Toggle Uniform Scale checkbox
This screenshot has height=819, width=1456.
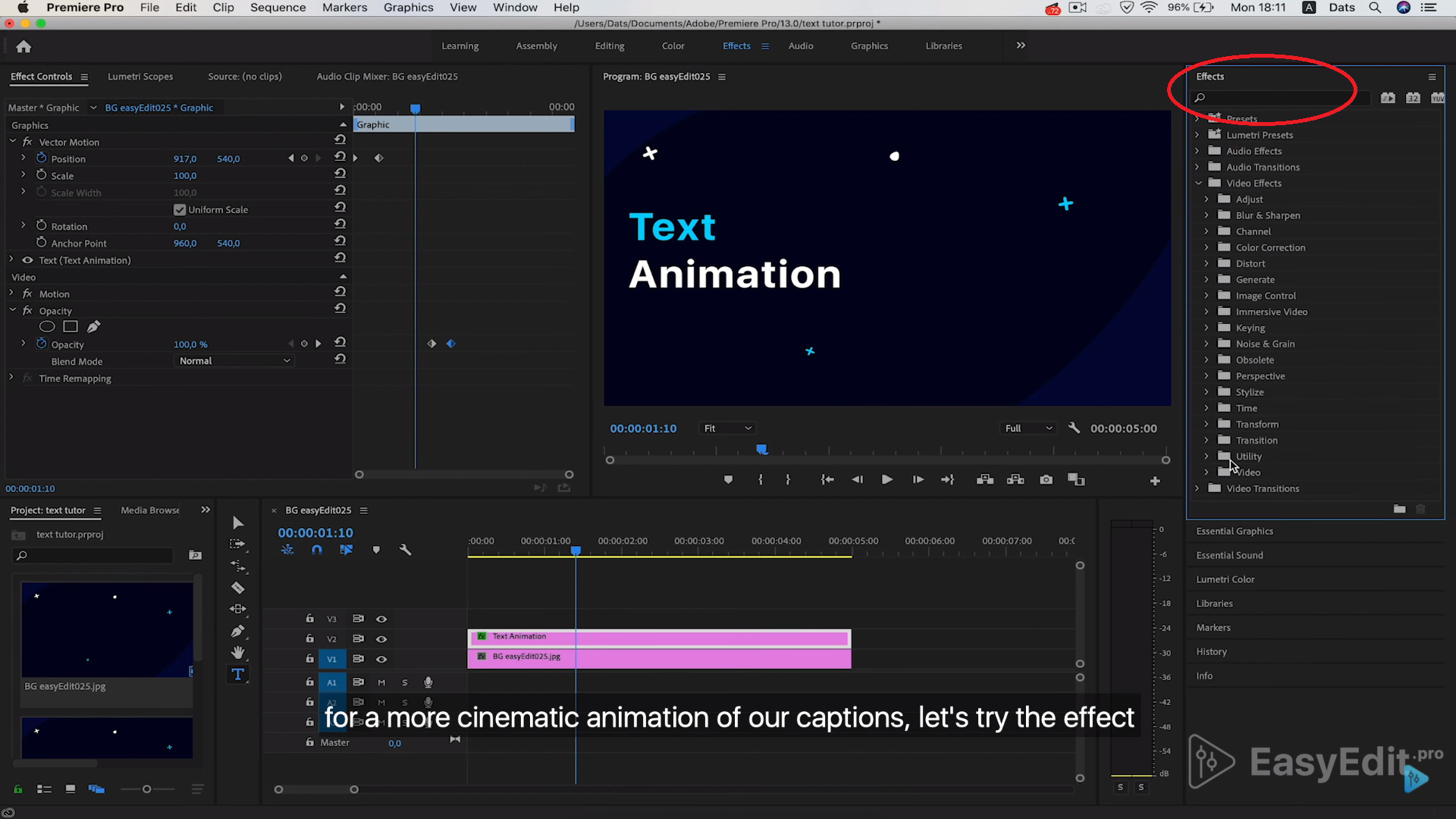tap(179, 209)
